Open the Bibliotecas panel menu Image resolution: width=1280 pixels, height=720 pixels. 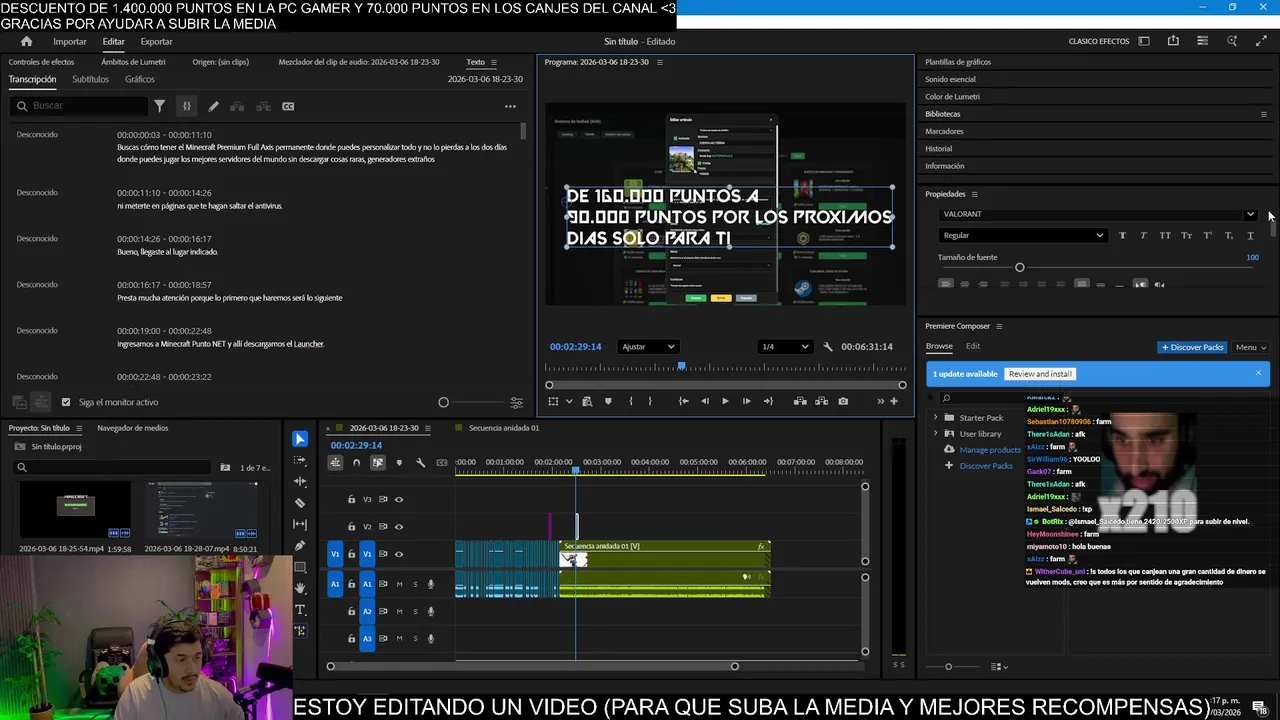1263,114
